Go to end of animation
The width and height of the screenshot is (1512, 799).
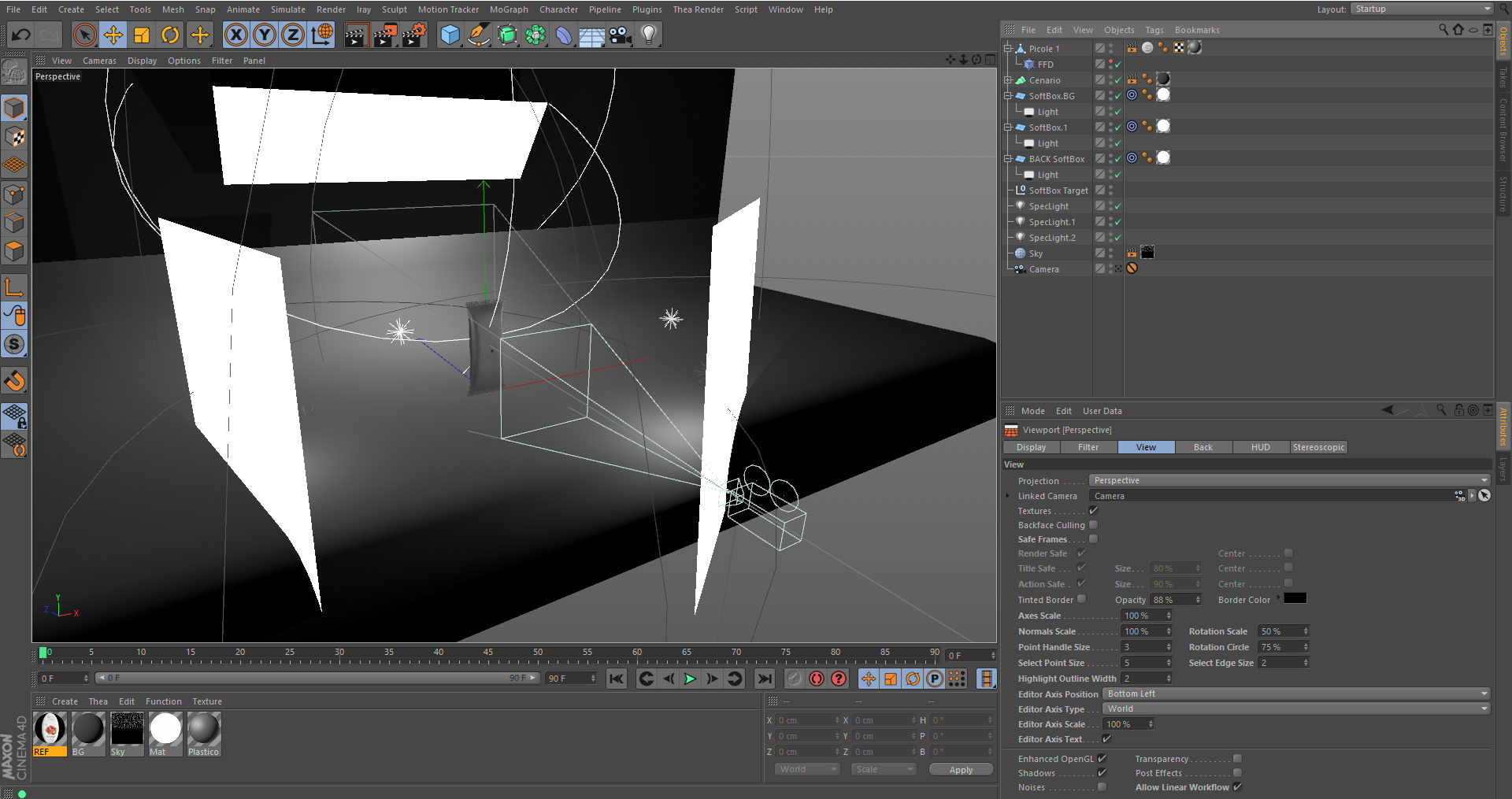[x=764, y=679]
